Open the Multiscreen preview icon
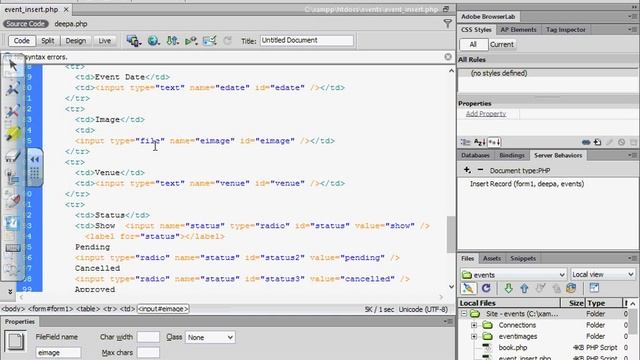640x360 pixels. pos(133,40)
